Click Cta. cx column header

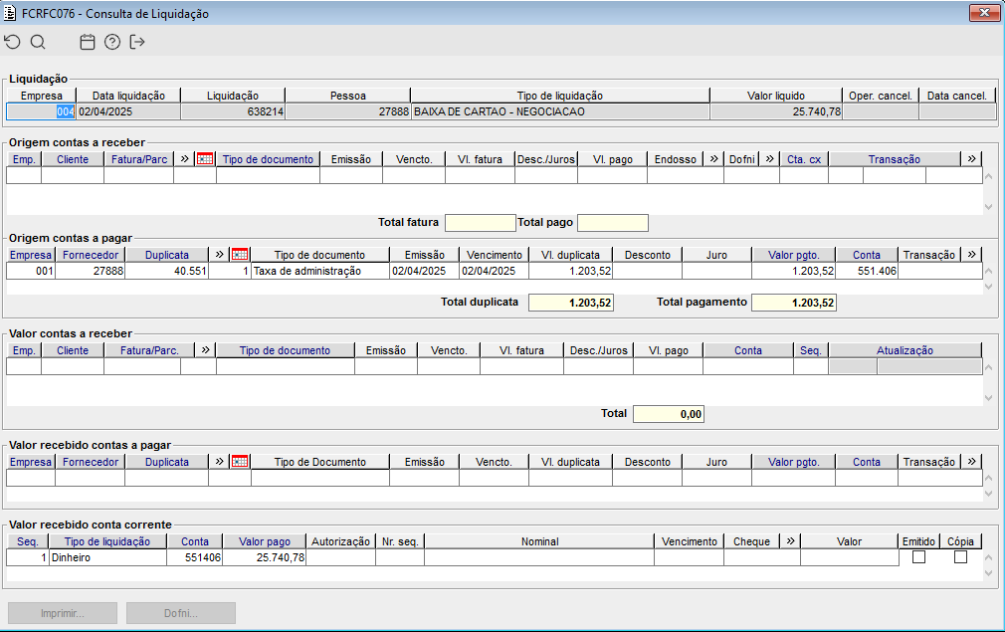pos(804,159)
